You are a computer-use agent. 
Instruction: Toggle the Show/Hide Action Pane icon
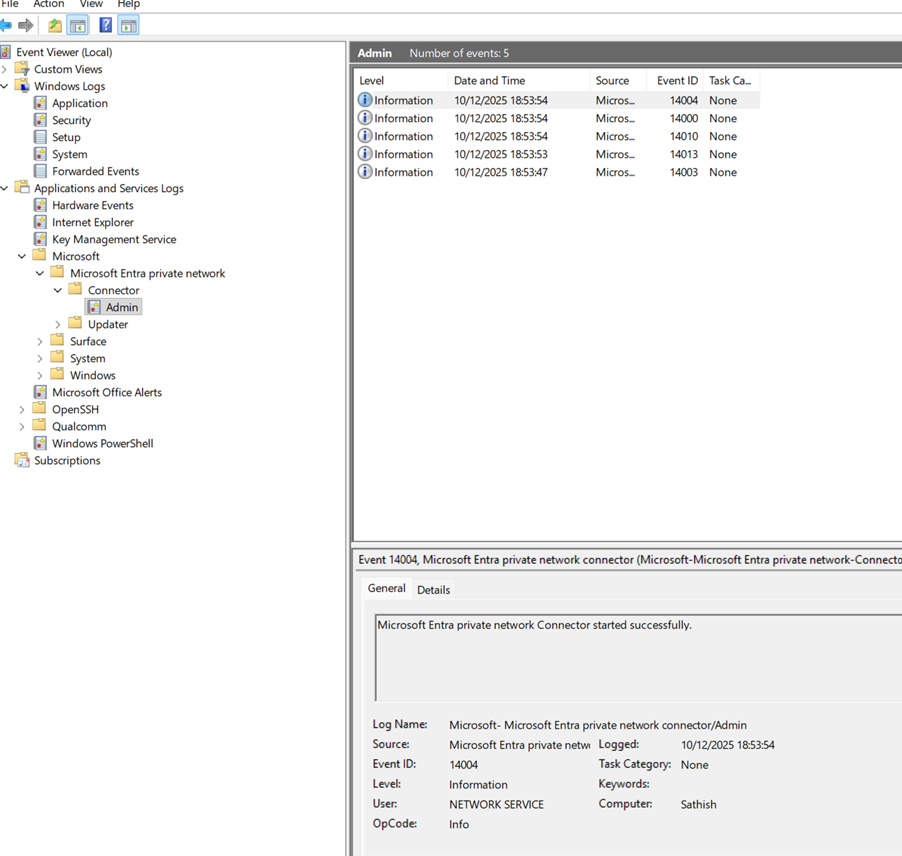[x=128, y=25]
